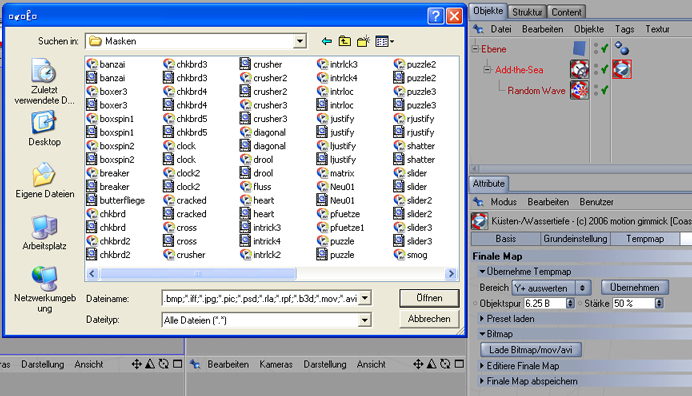The image size is (692, 396).
Task: Switch to the Struktur tab
Action: pos(527,12)
